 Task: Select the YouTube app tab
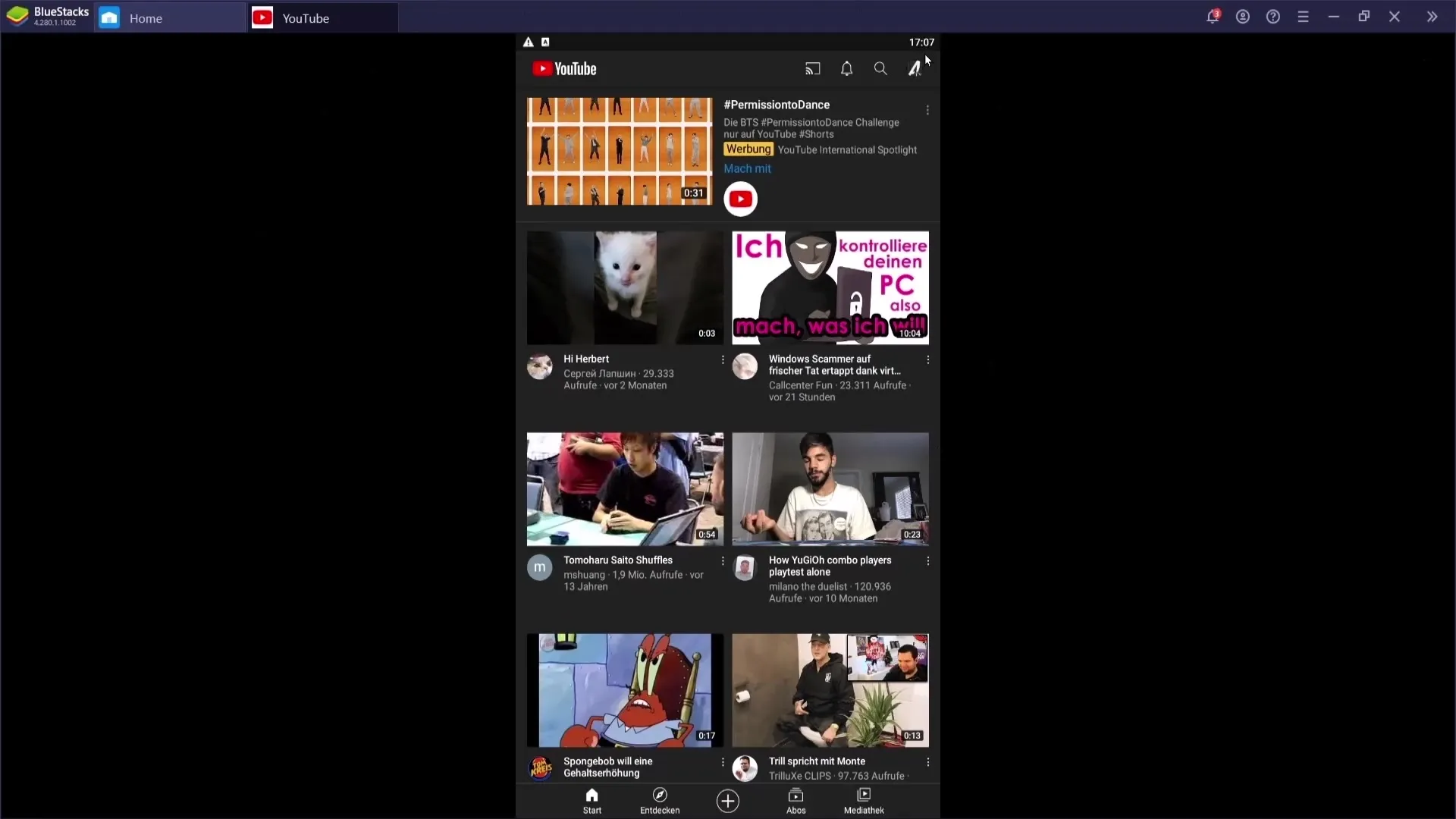tap(305, 18)
